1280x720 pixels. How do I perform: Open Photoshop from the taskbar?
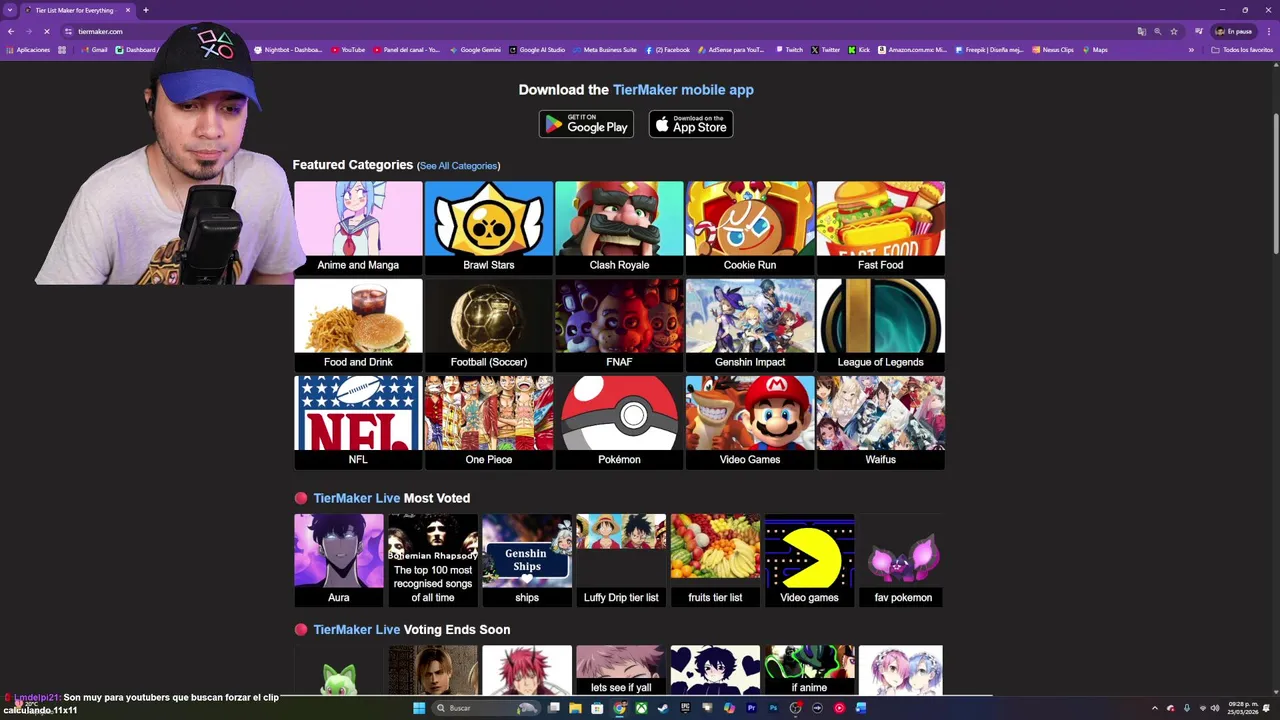(773, 708)
